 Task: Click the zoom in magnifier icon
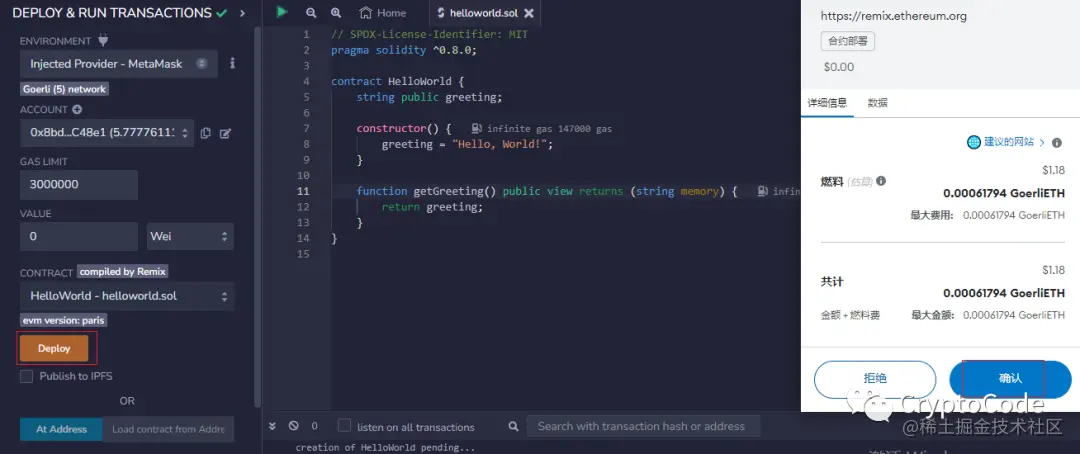335,13
